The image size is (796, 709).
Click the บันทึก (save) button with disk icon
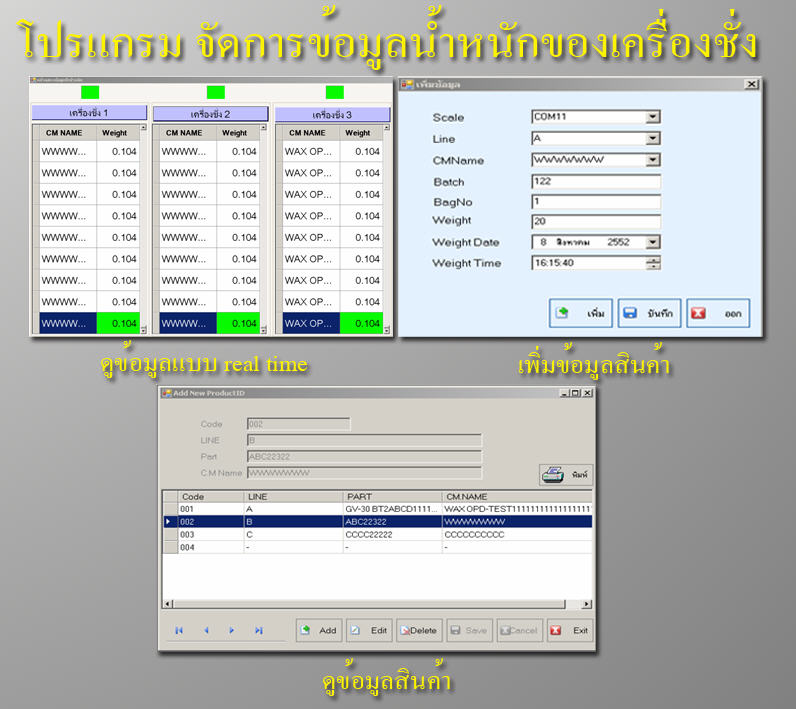click(x=649, y=313)
